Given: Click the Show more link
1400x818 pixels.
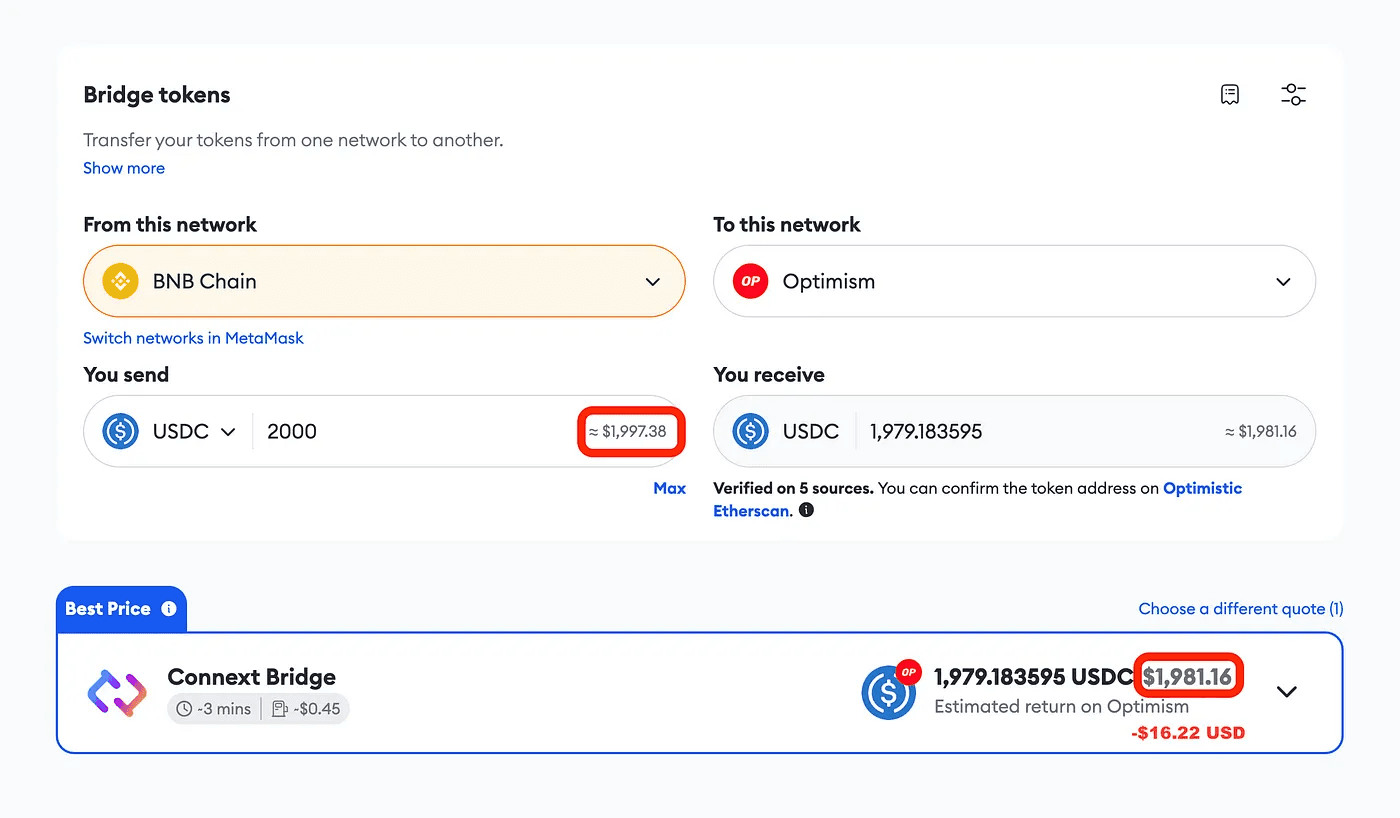Looking at the screenshot, I should pos(124,168).
